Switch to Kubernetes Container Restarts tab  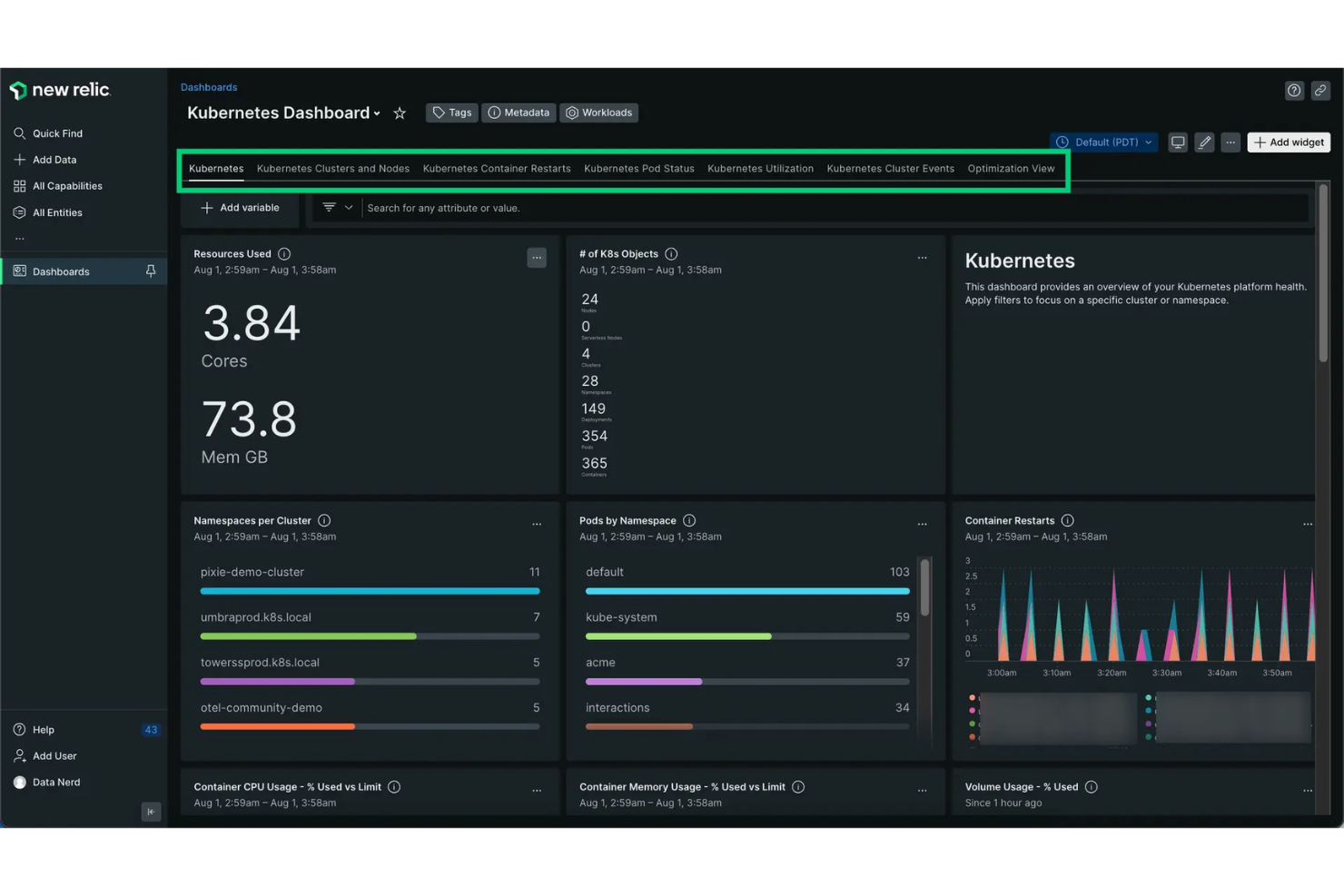pos(497,169)
